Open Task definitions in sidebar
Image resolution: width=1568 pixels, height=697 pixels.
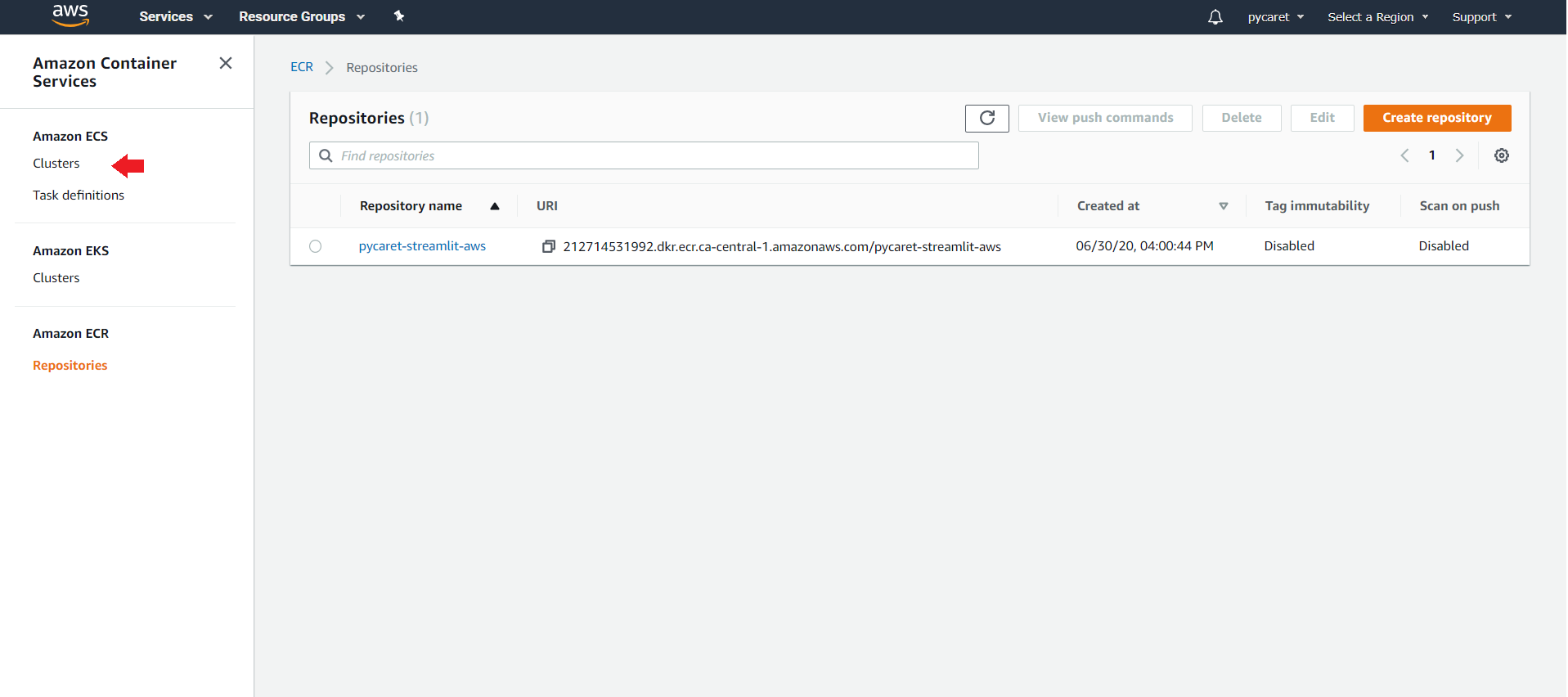coord(79,196)
